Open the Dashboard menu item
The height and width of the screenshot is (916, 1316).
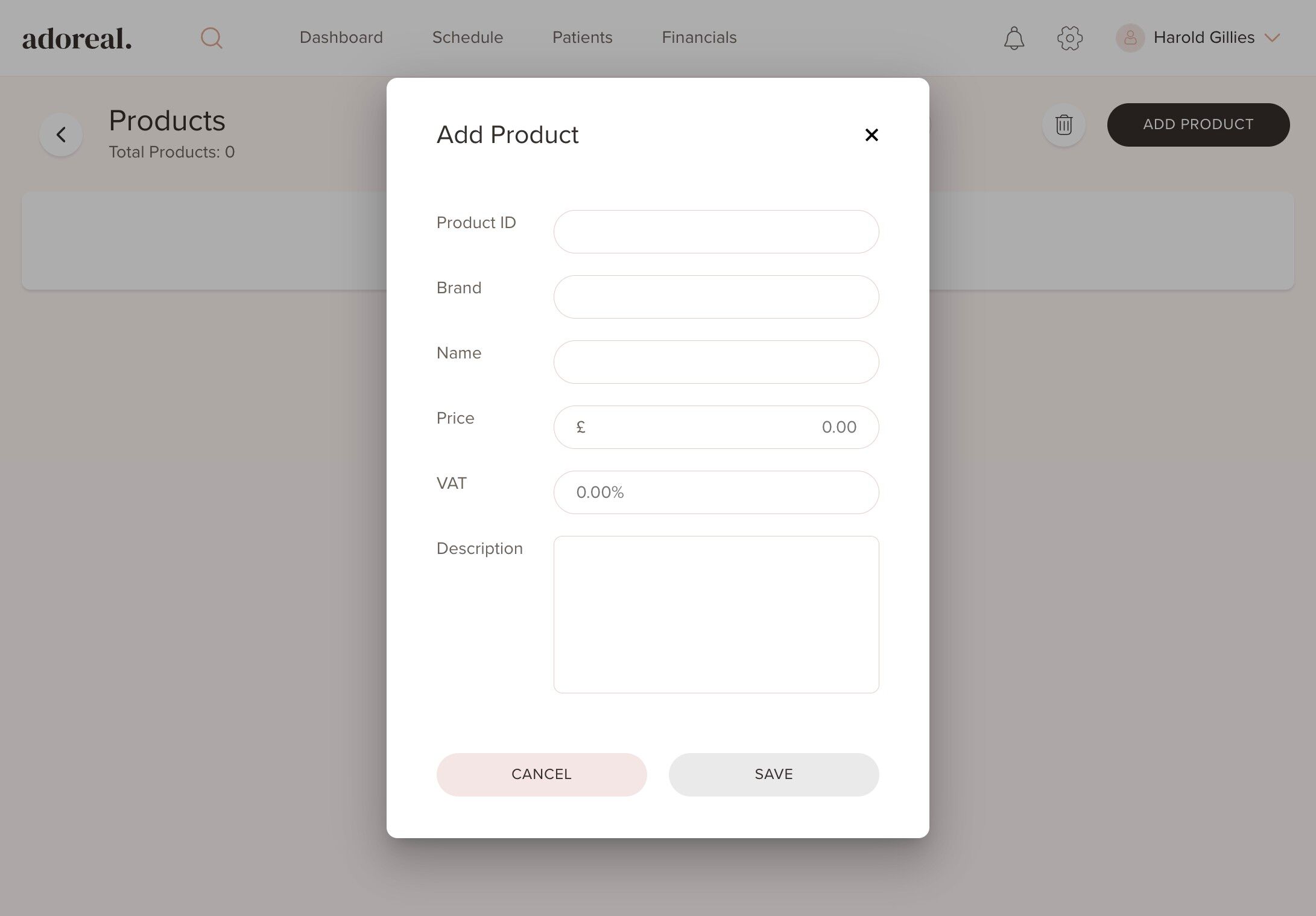(x=341, y=37)
